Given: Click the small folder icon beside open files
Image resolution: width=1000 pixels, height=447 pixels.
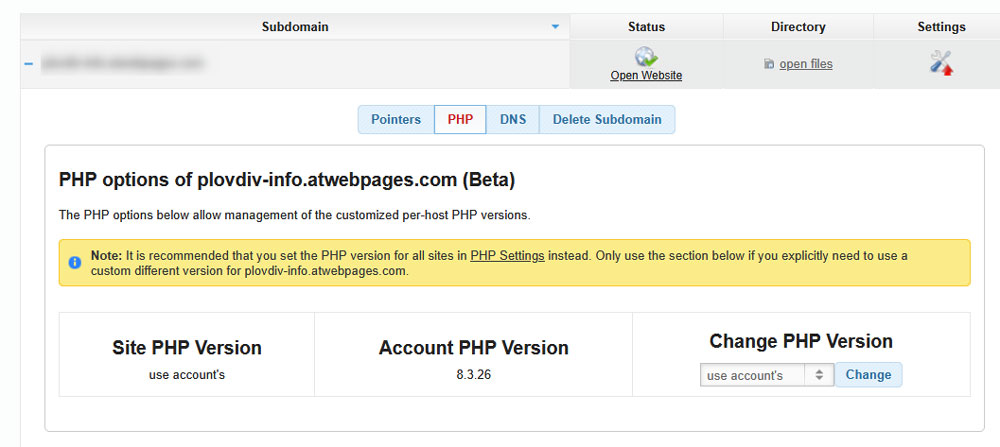Looking at the screenshot, I should pos(768,65).
